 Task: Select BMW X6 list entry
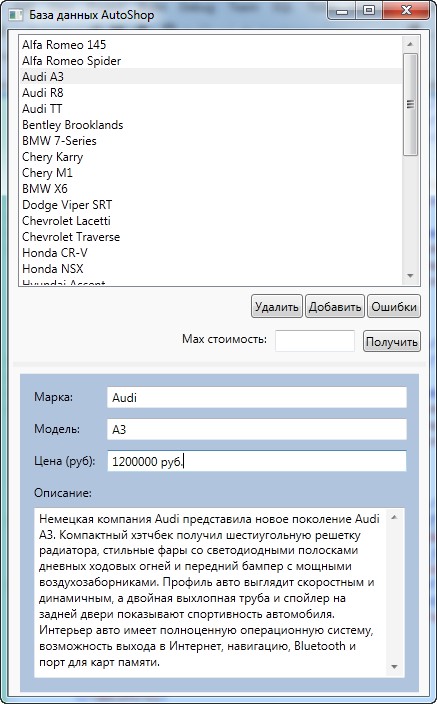click(x=211, y=189)
